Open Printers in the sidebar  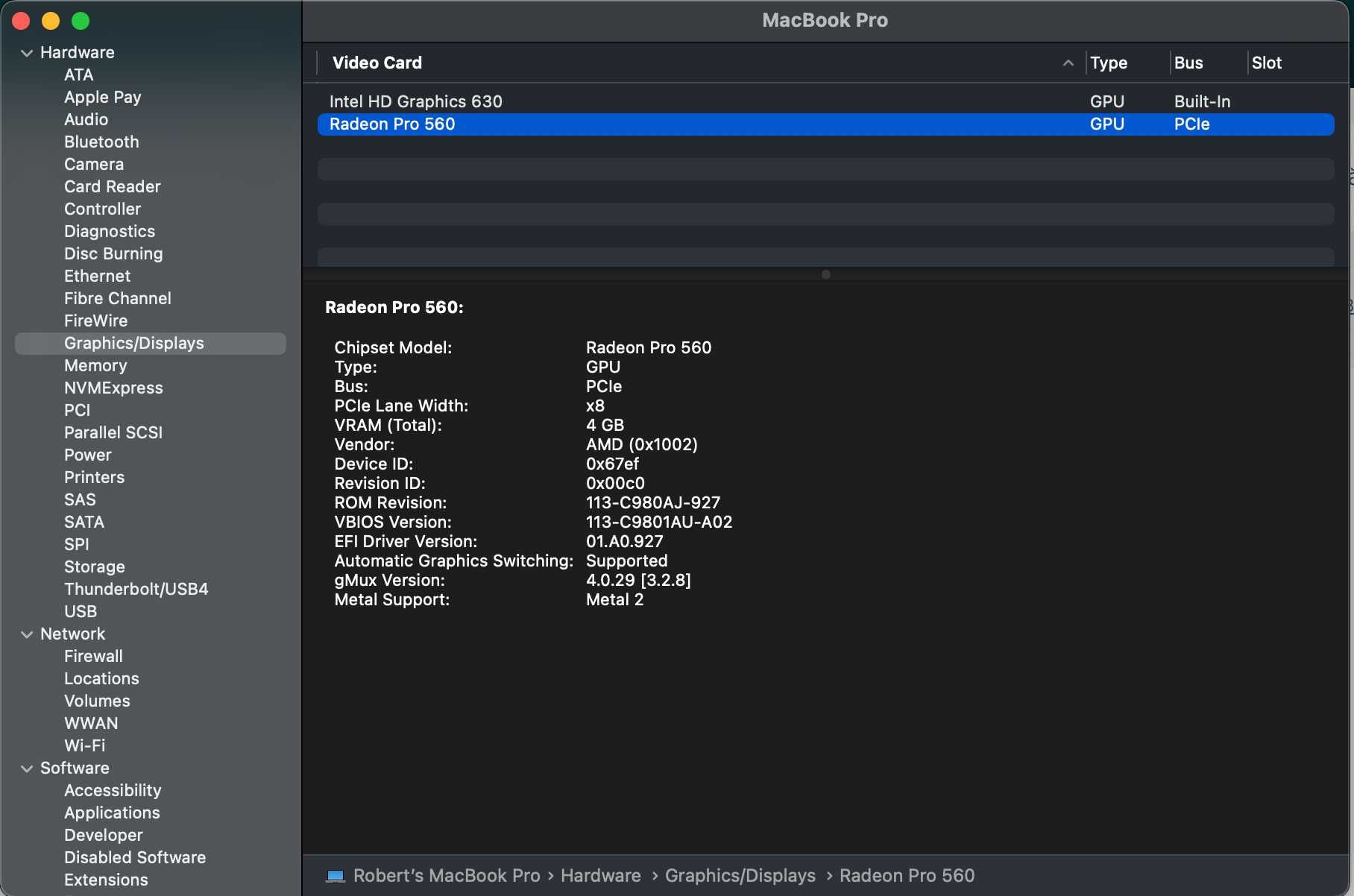click(x=94, y=478)
